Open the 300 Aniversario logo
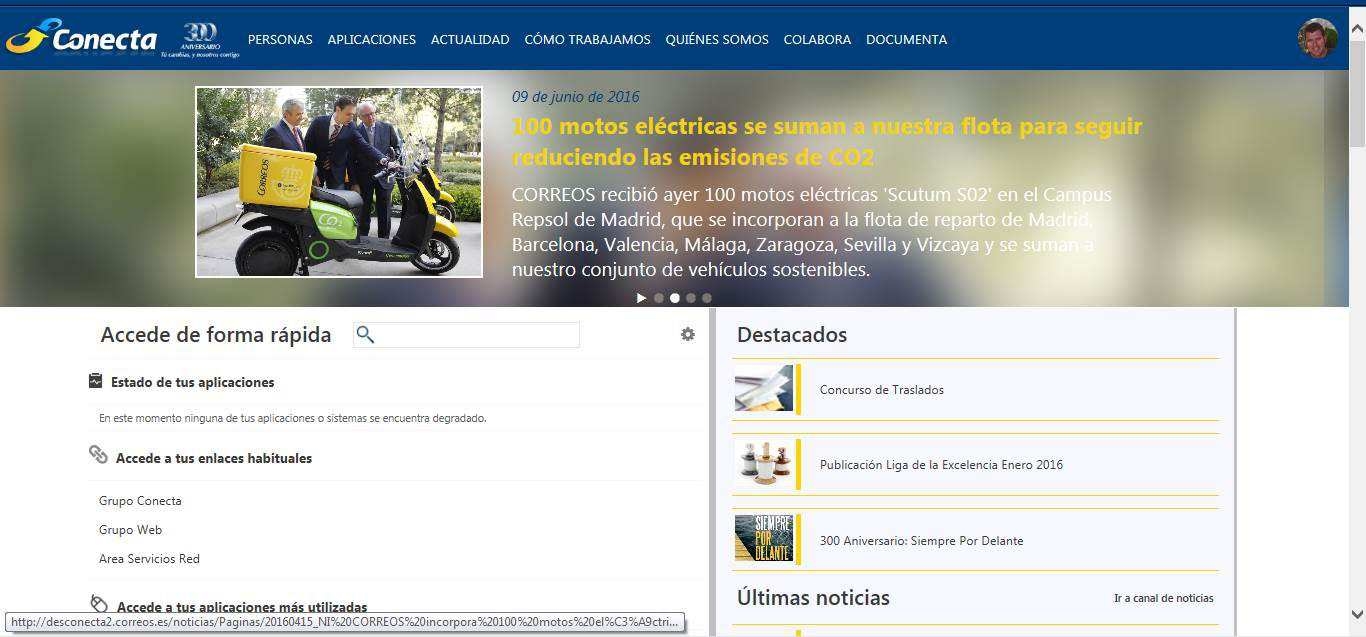 (x=200, y=39)
